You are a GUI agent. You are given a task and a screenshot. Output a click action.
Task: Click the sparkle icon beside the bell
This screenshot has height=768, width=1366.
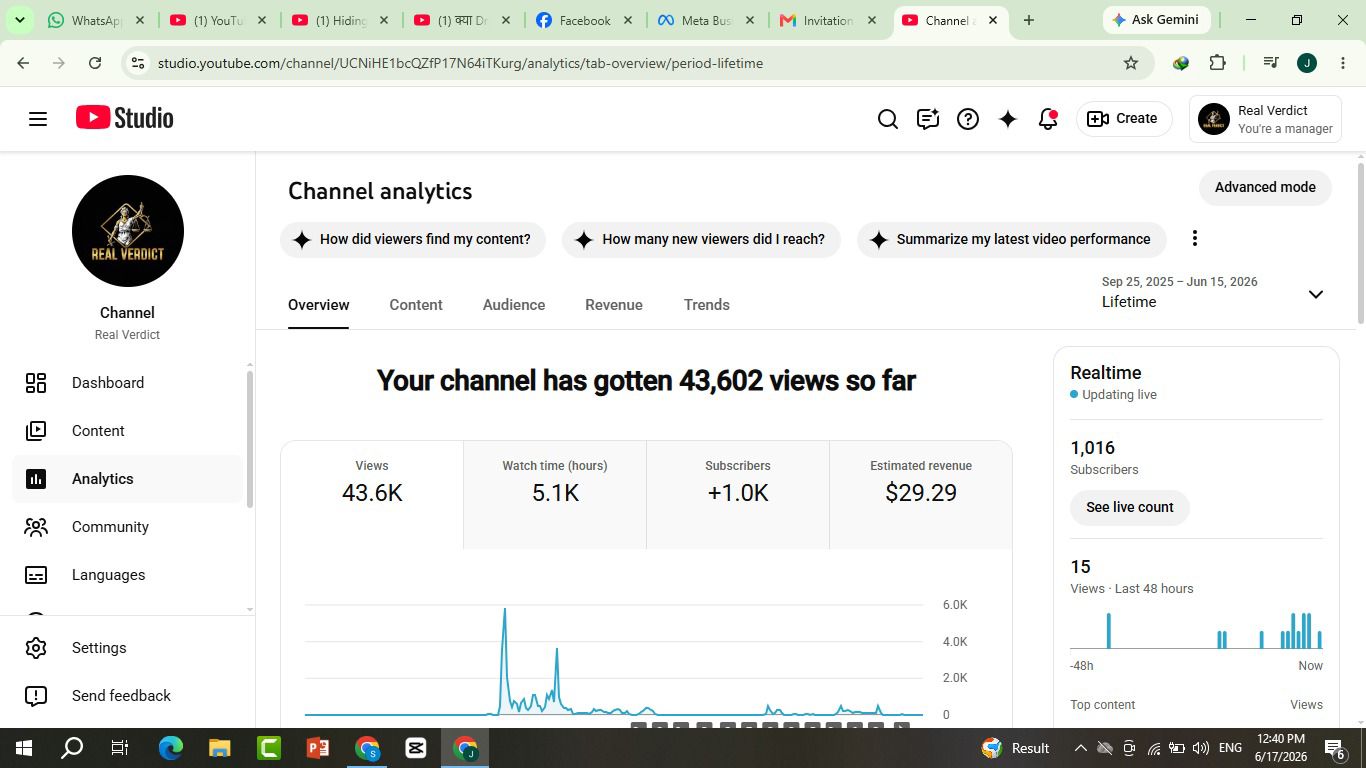click(x=1008, y=119)
